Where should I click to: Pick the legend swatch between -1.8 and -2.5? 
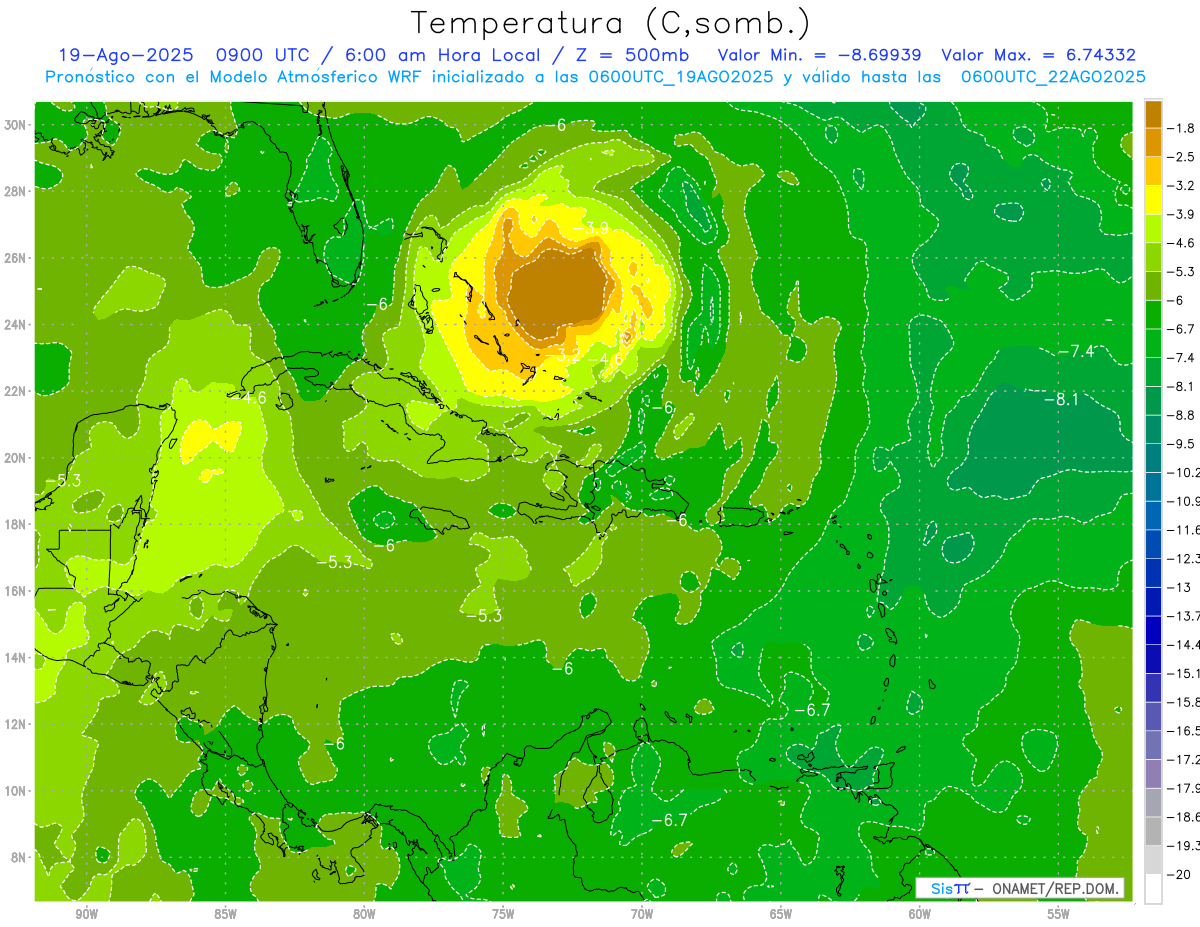point(1153,142)
